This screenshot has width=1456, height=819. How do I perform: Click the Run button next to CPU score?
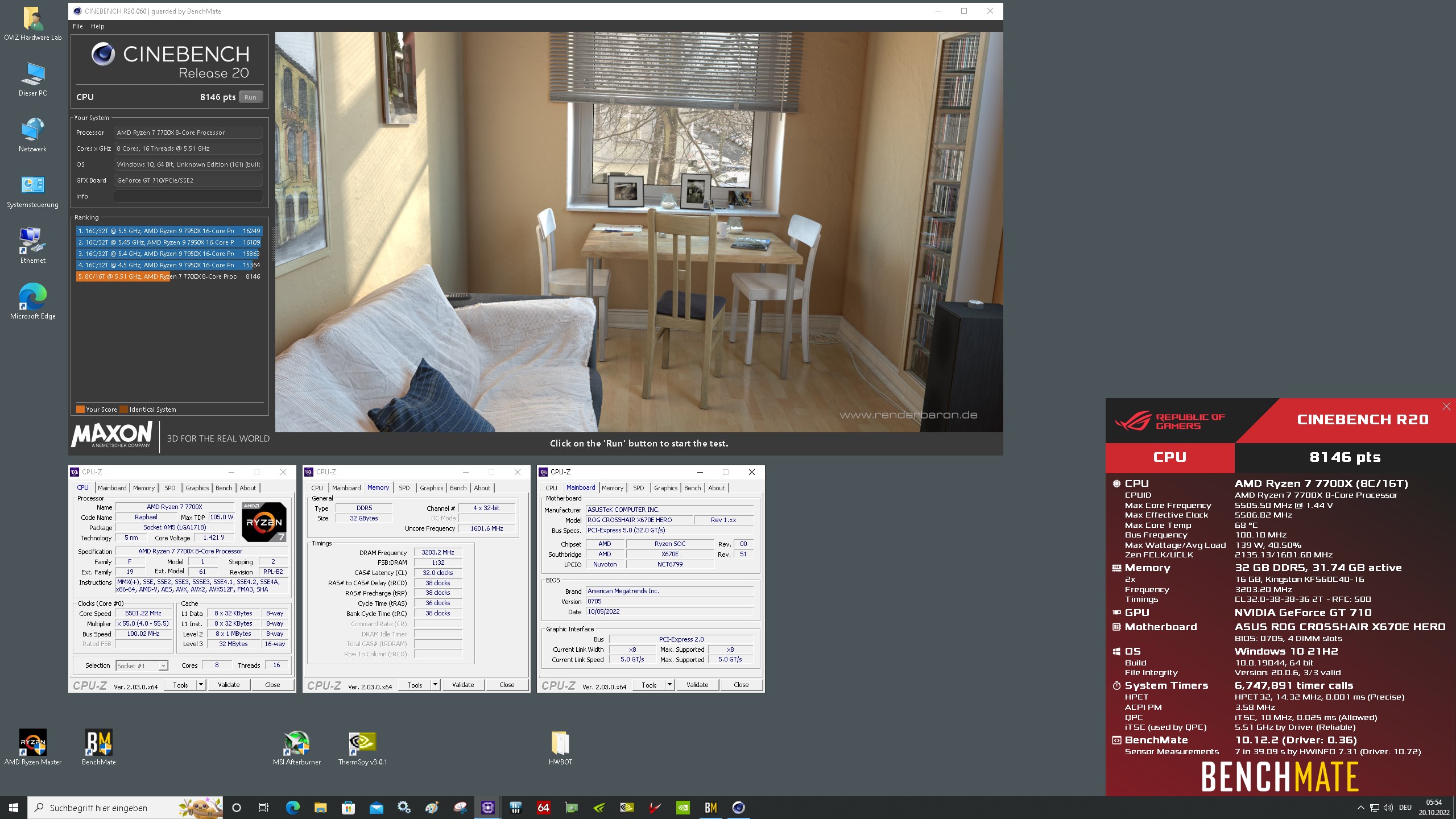point(250,97)
